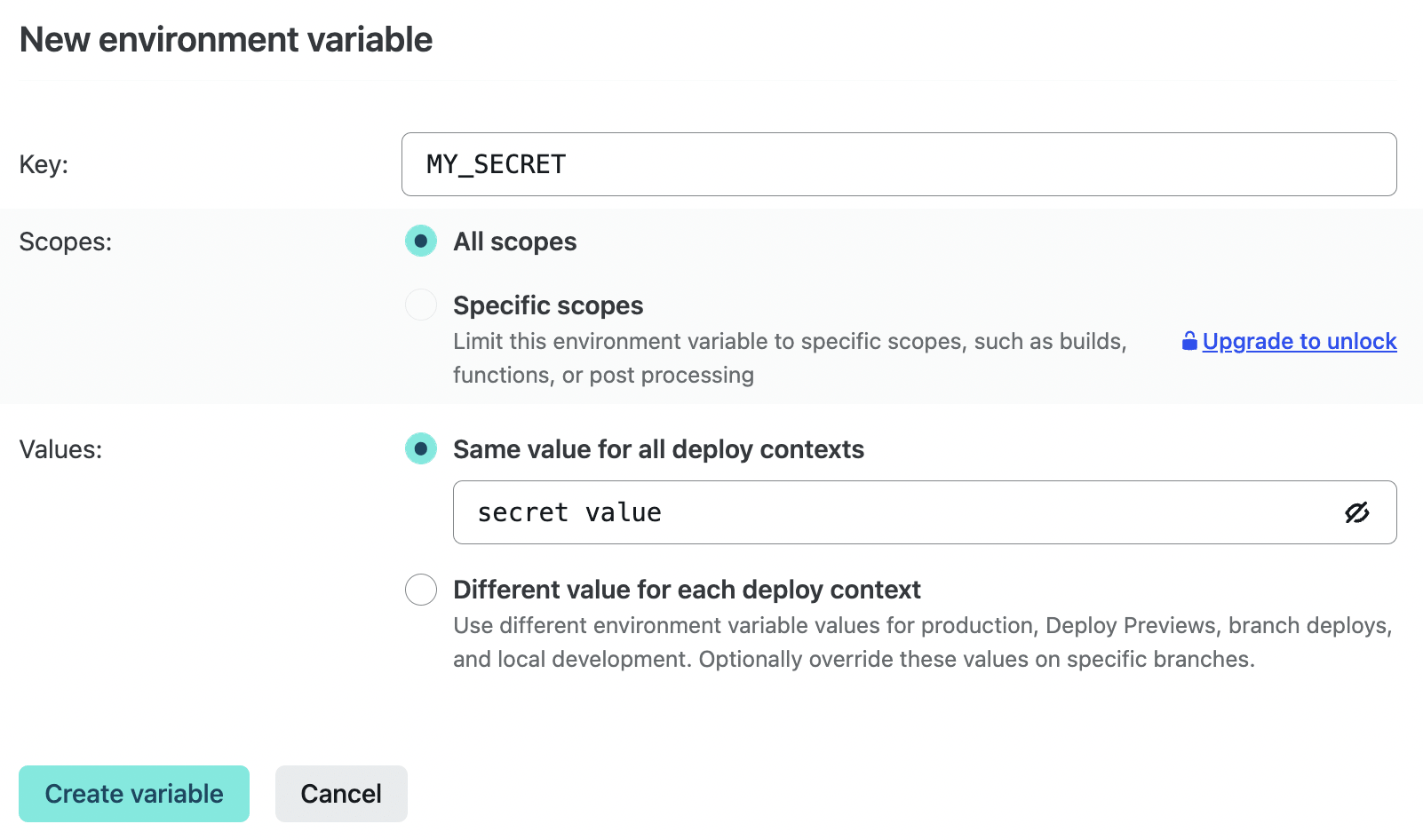Viewport: 1423px width, 840px height.
Task: Click the Values label
Action: coord(60,449)
